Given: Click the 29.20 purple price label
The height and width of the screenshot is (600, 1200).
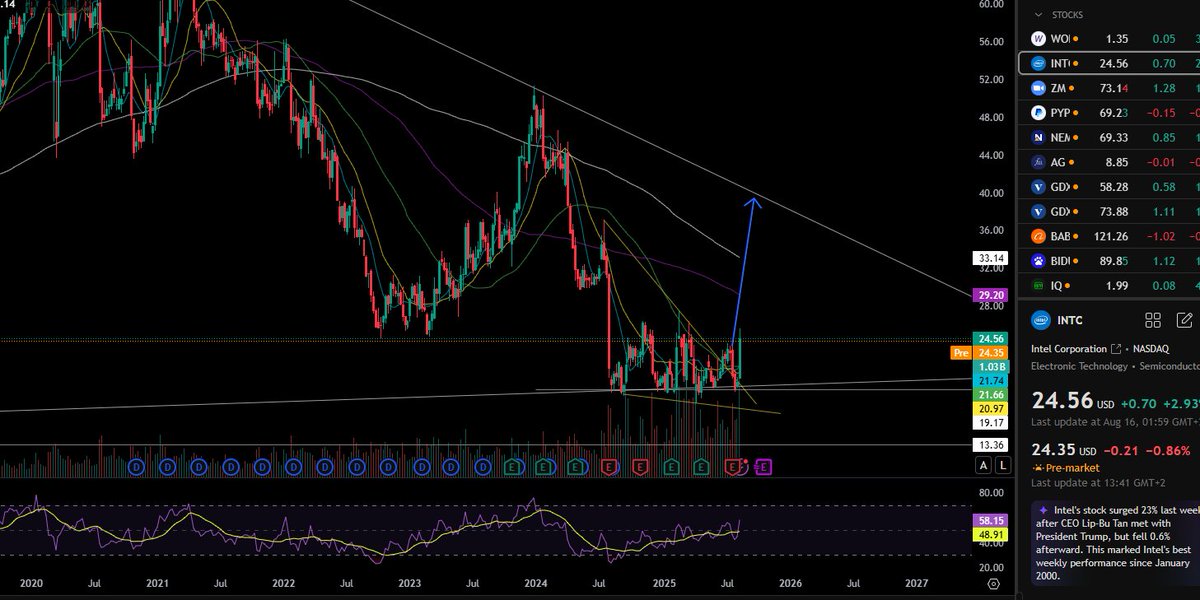Looking at the screenshot, I should click(x=989, y=296).
